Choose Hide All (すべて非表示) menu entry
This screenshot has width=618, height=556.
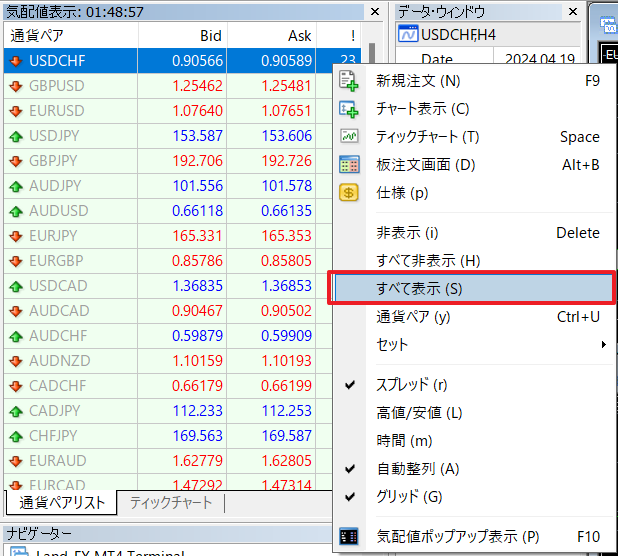[473, 261]
